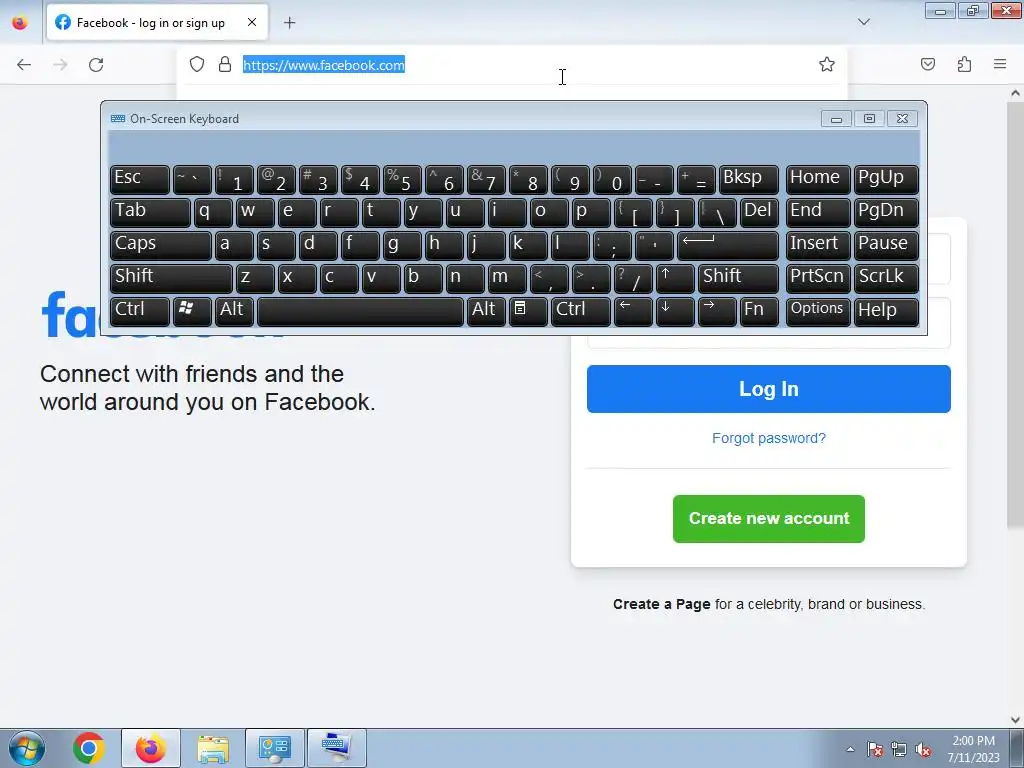Tap the letter f key
The image size is (1024, 768).
360,245
